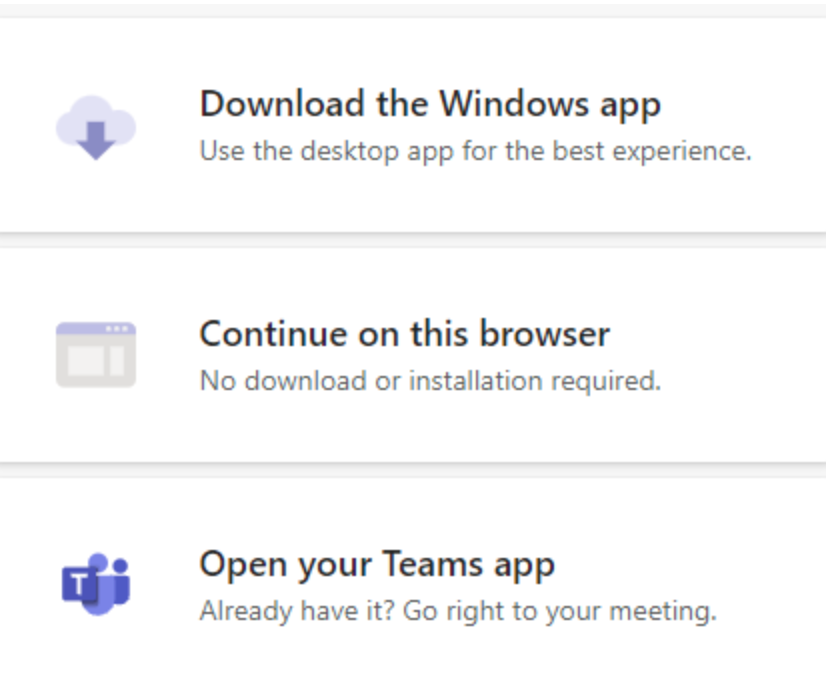Image resolution: width=828 pixels, height=680 pixels.
Task: Click the letter T tile in Teams logo
Action: pos(80,584)
